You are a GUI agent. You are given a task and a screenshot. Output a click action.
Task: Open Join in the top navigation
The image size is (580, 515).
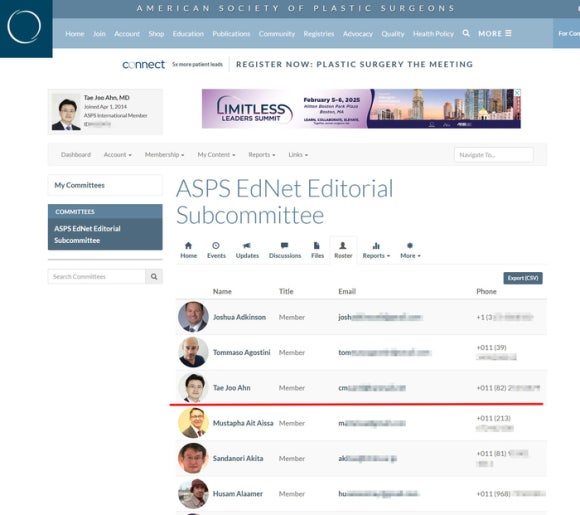pos(99,34)
